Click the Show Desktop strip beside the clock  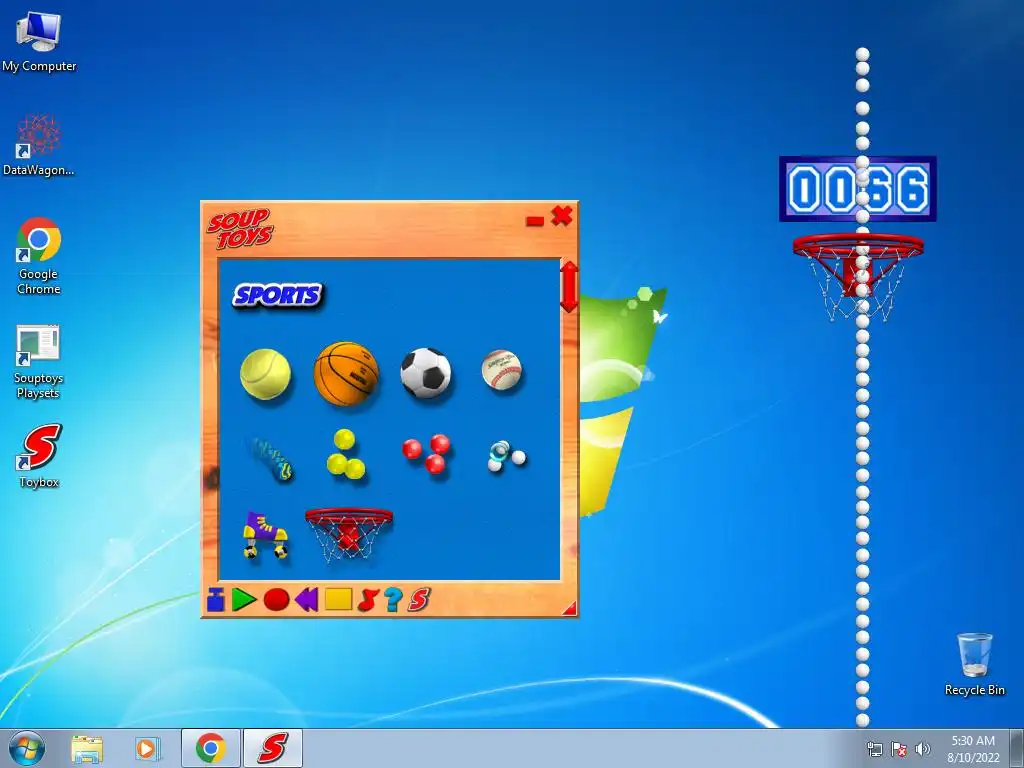pos(1017,748)
